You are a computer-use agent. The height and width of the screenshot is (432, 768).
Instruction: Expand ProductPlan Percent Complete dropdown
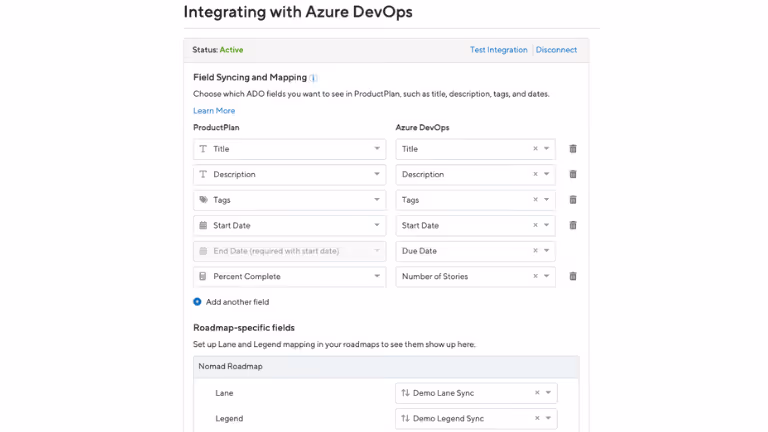(377, 276)
